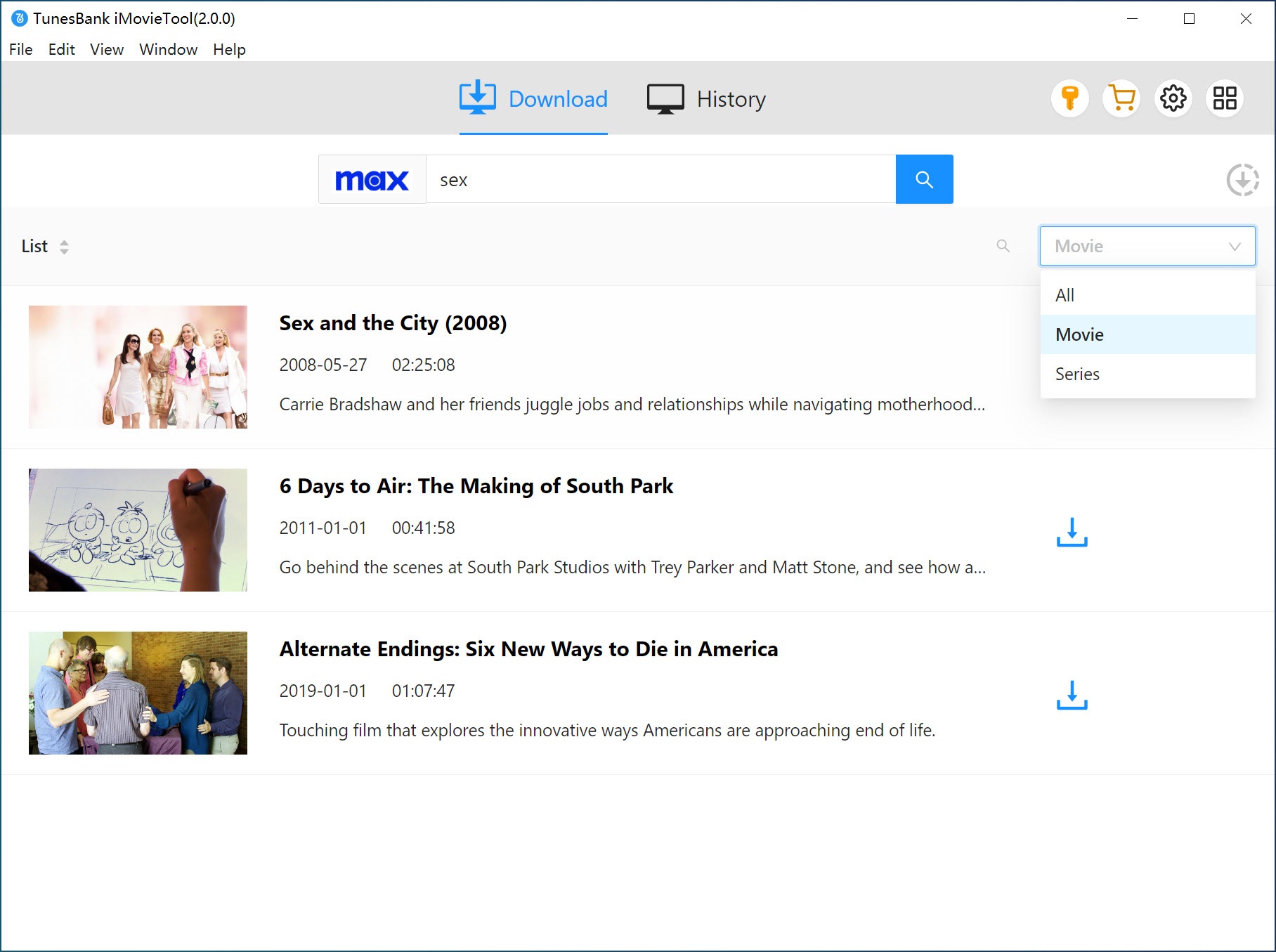
Task: Click the date '2011-01-01'
Action: [323, 528]
